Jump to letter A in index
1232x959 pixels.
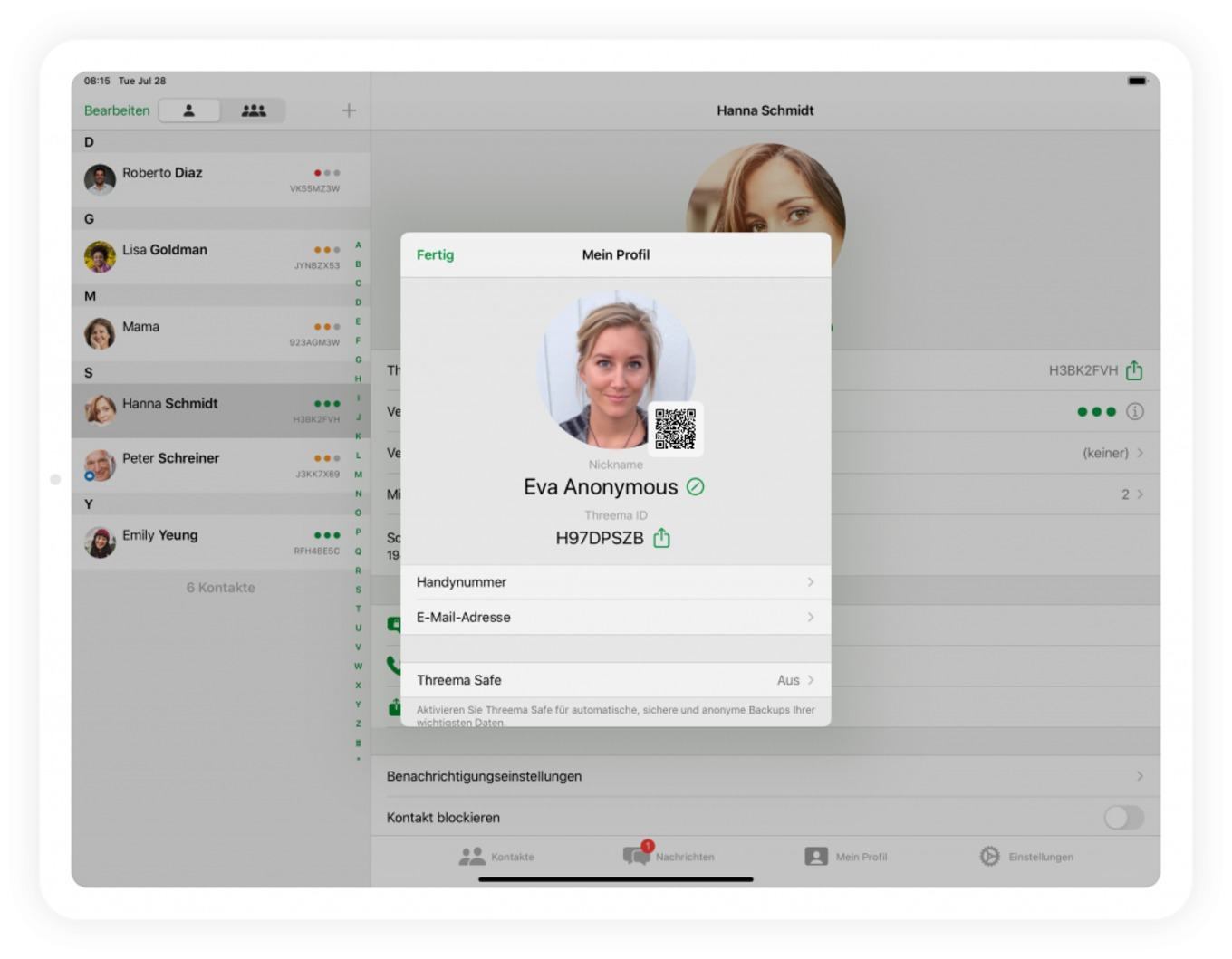pyautogui.click(x=358, y=245)
